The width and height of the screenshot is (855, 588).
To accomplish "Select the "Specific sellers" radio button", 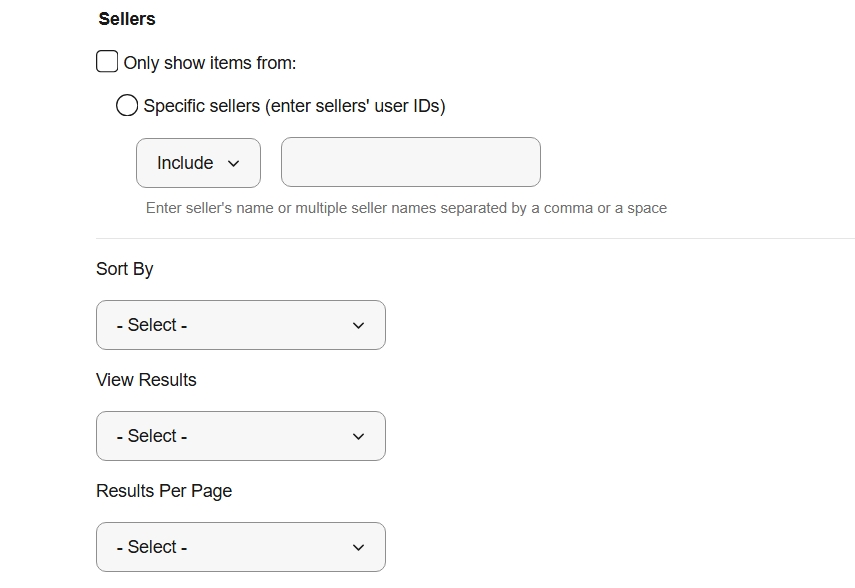I will [127, 105].
